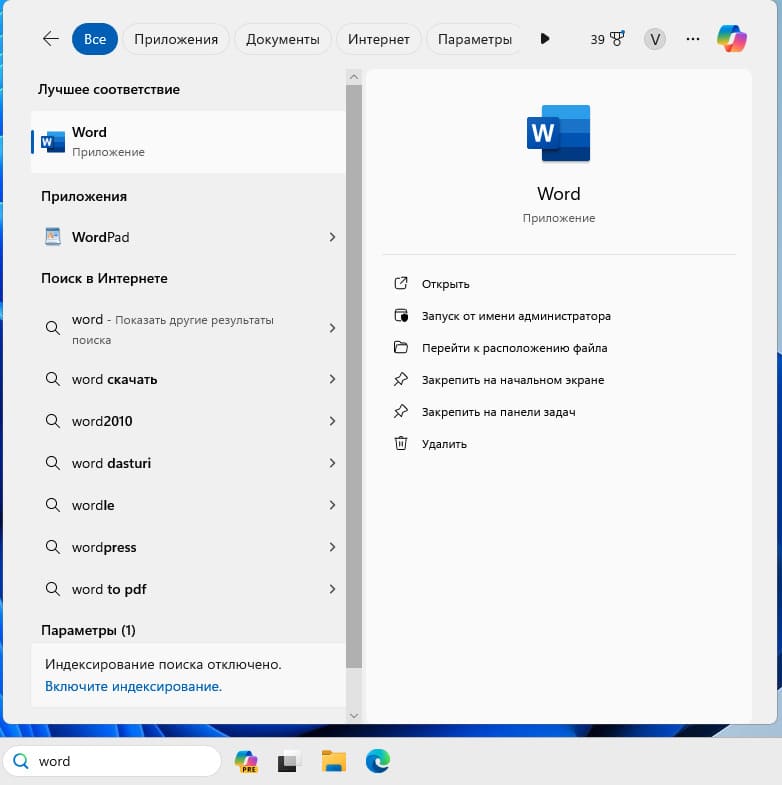Open File Explorer on the taskbar
This screenshot has height=785, width=782.
(x=333, y=761)
